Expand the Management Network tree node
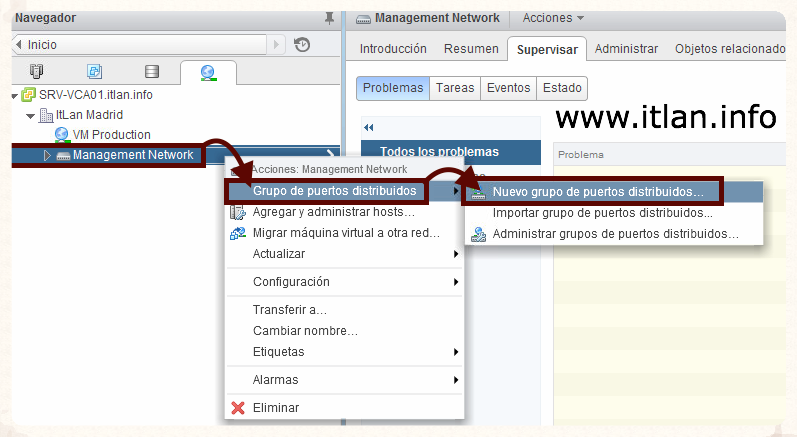 pos(47,155)
